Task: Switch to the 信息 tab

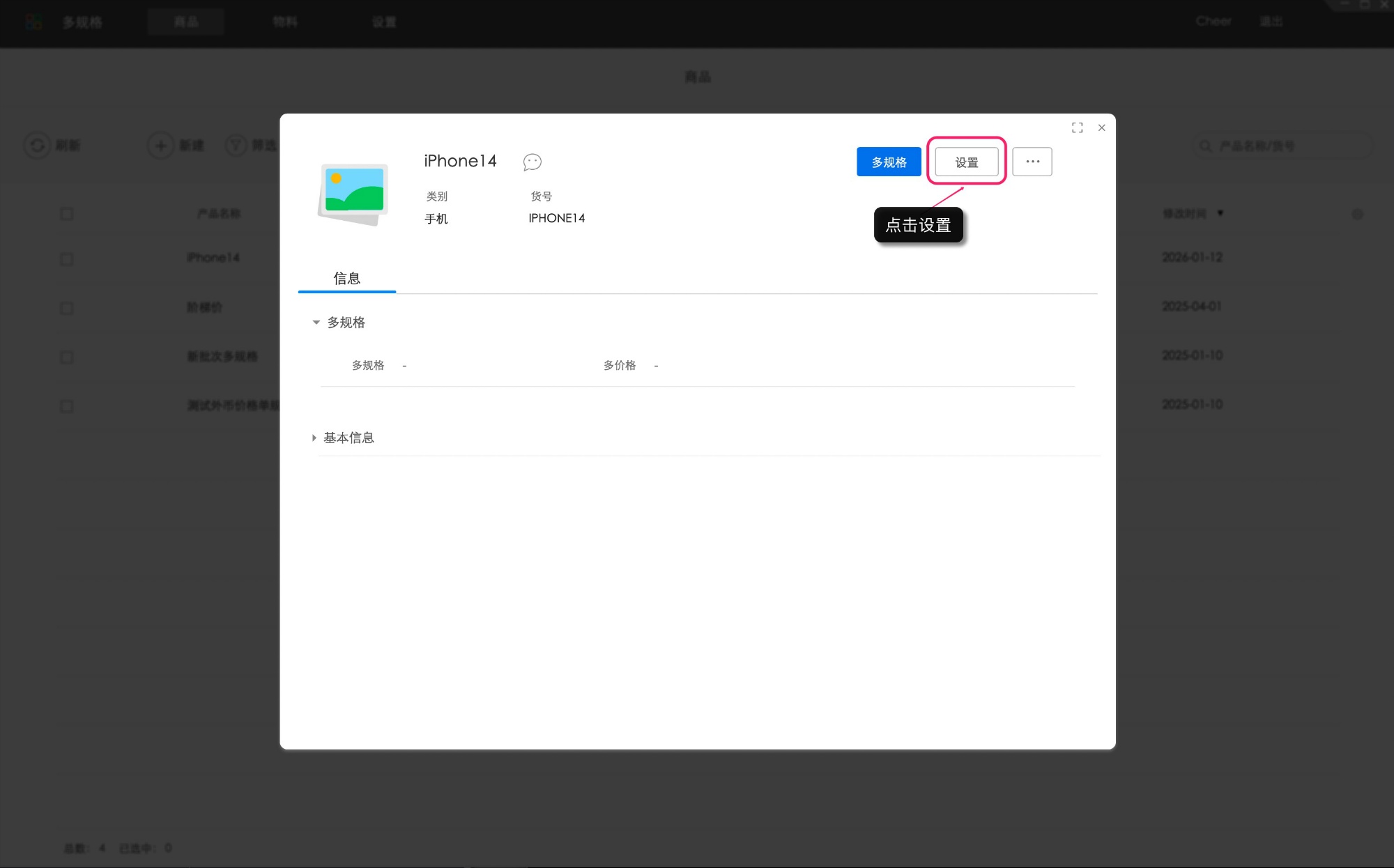Action: pos(346,279)
